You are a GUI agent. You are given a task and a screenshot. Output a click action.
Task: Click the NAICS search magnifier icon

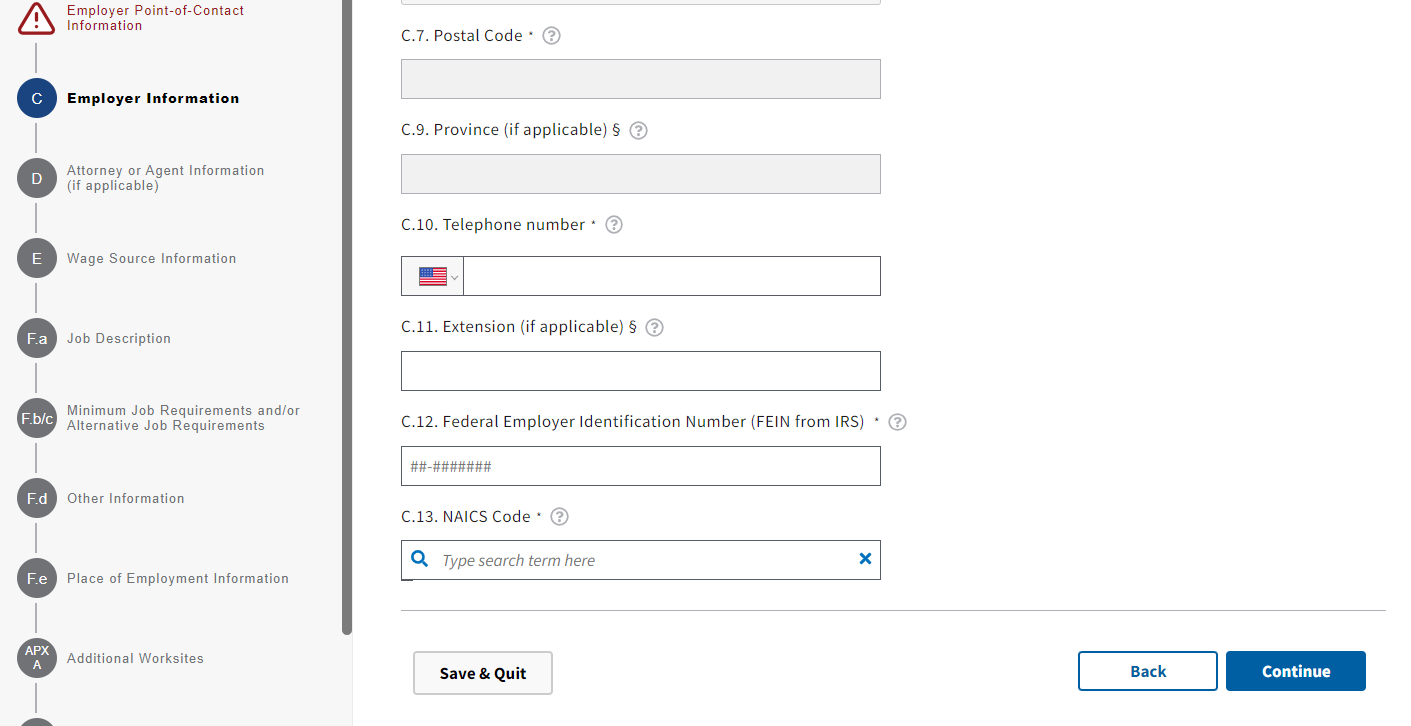click(421, 559)
